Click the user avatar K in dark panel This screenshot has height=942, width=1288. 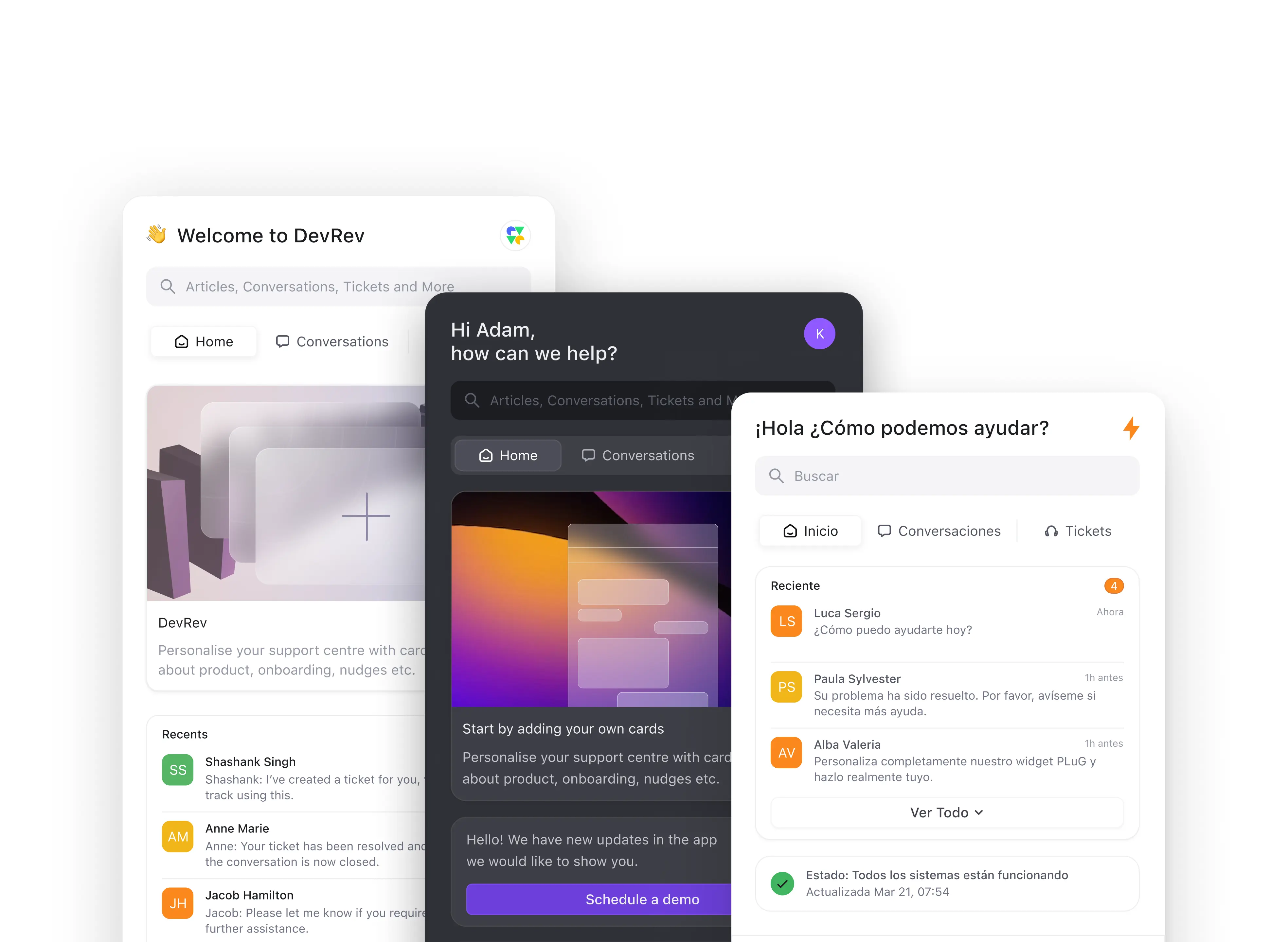tap(820, 333)
